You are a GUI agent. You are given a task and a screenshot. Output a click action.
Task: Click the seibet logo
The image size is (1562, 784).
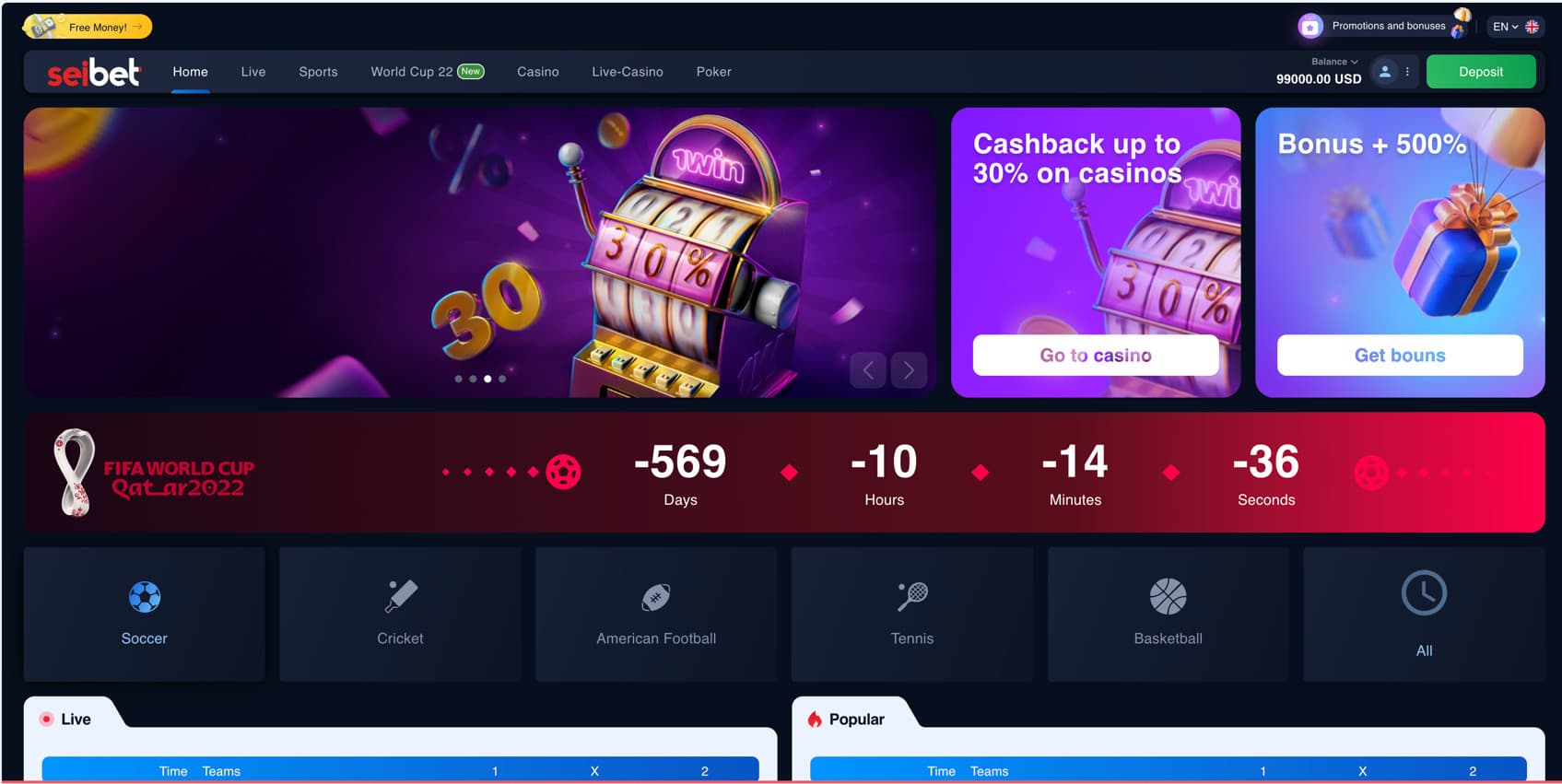tap(93, 72)
